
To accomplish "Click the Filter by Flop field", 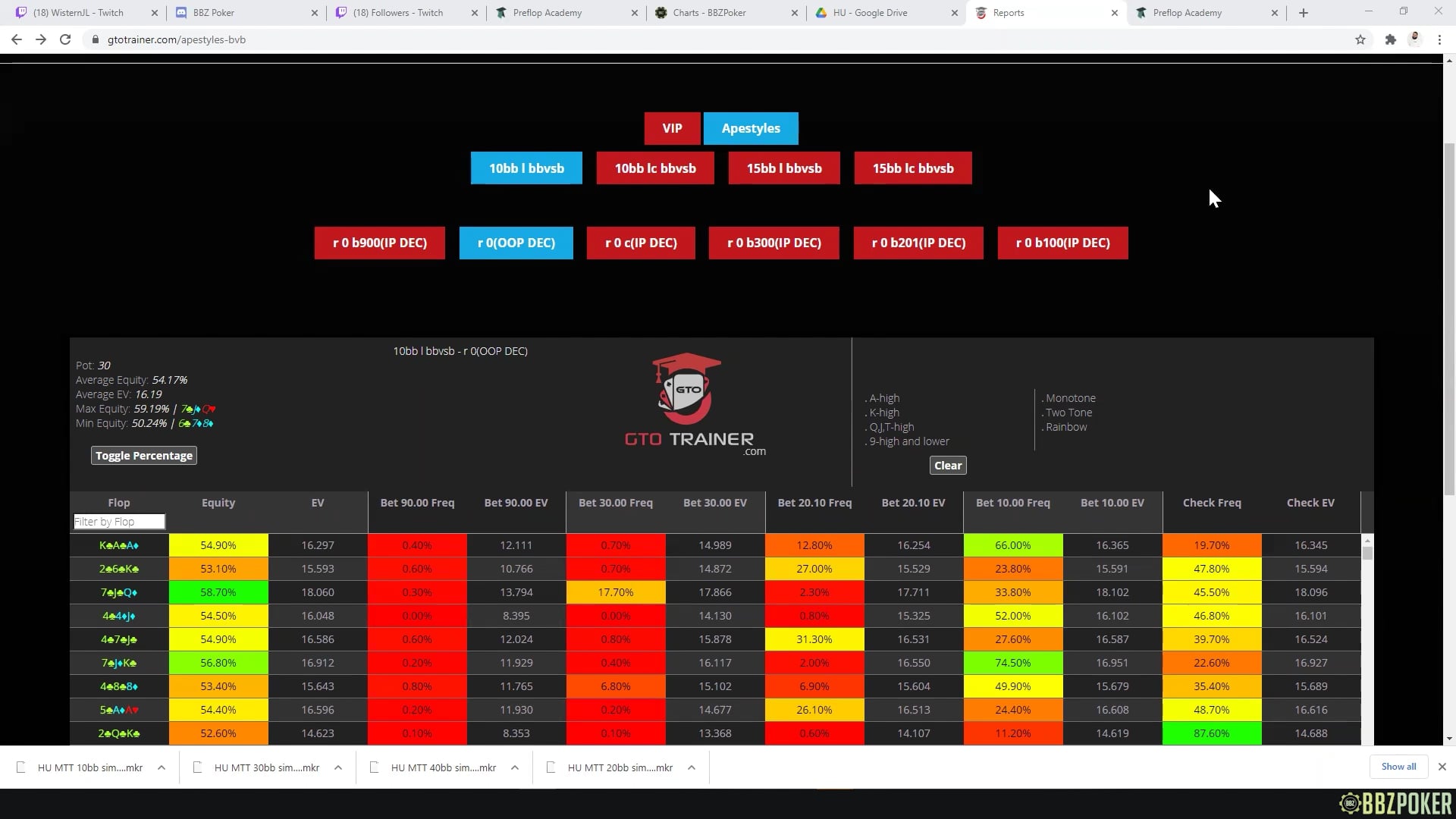I will (x=119, y=522).
